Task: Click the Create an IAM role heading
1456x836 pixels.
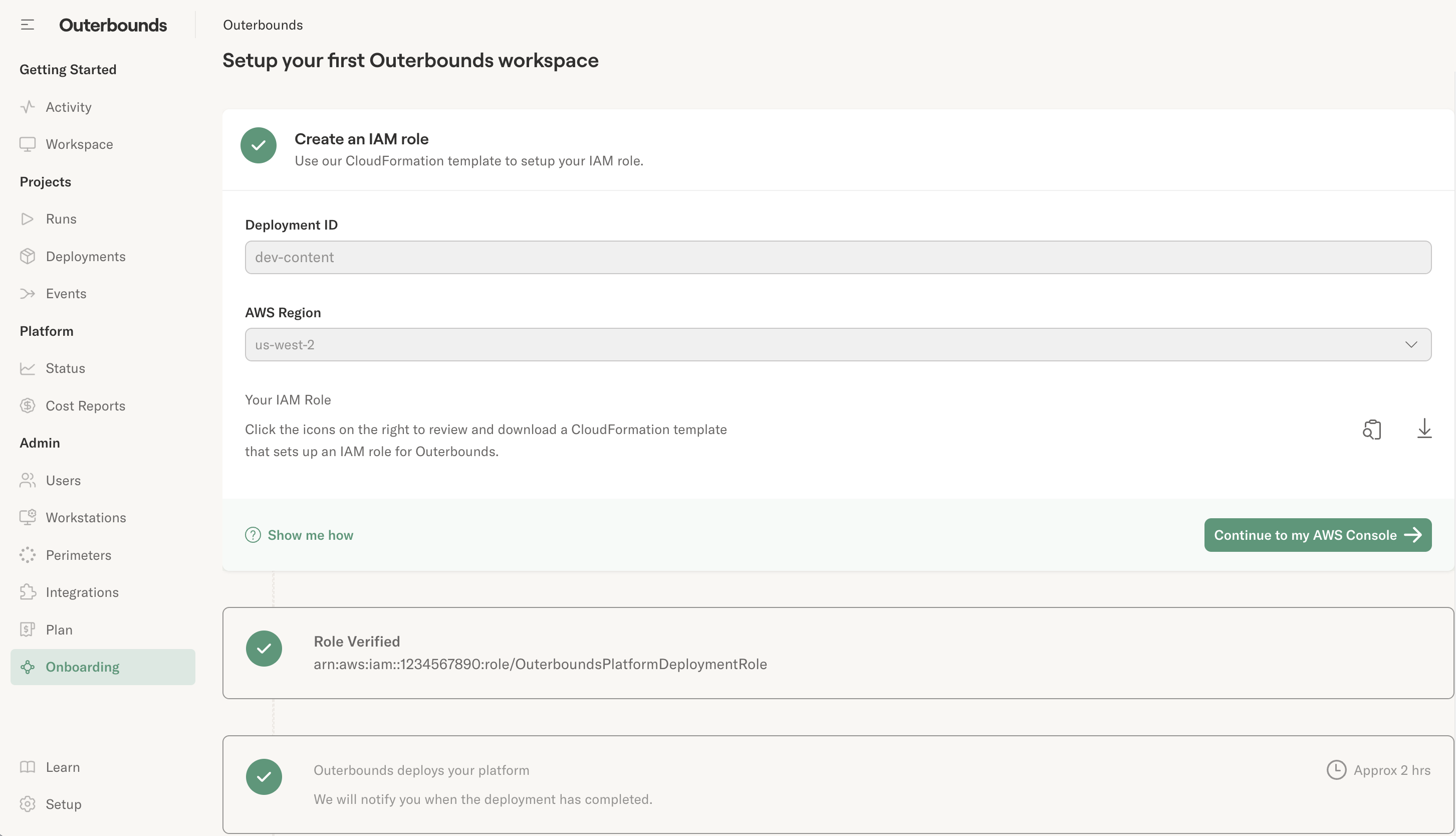Action: tap(362, 139)
